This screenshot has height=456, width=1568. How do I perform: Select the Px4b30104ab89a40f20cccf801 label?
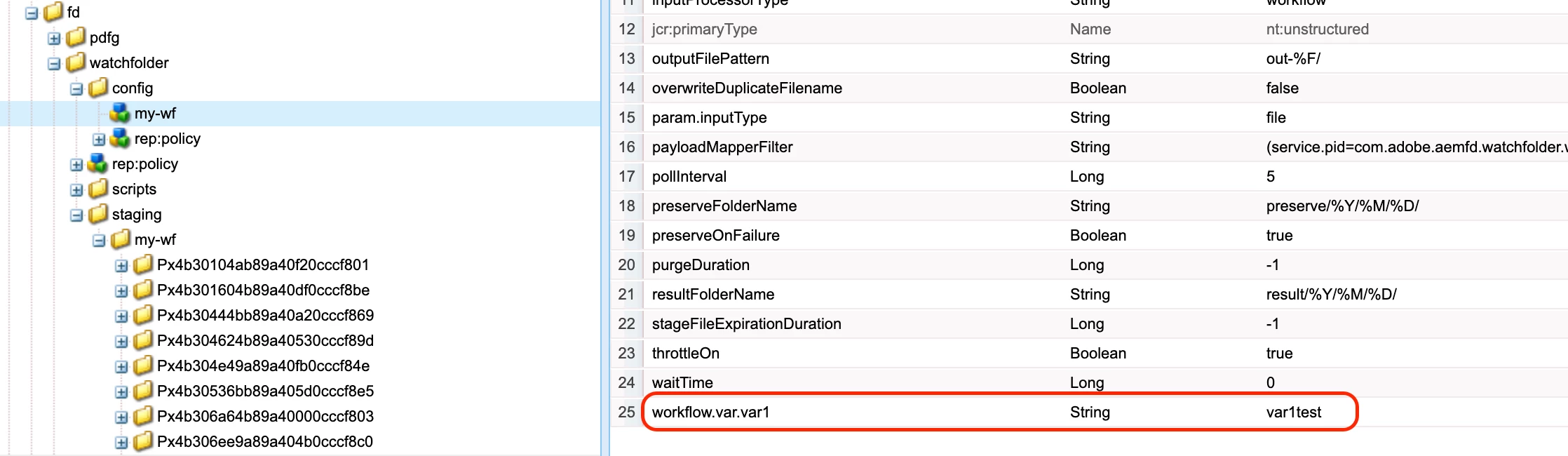coord(263,265)
